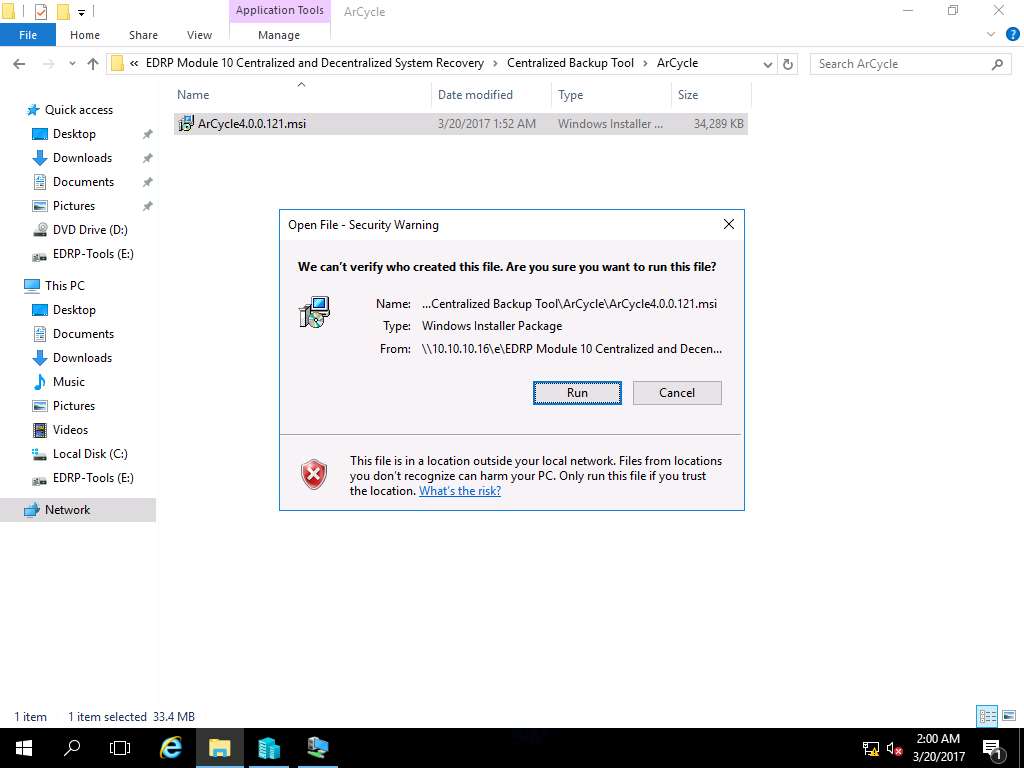The width and height of the screenshot is (1024, 768).
Task: Open the Manage tab under Application Tools
Action: (279, 35)
